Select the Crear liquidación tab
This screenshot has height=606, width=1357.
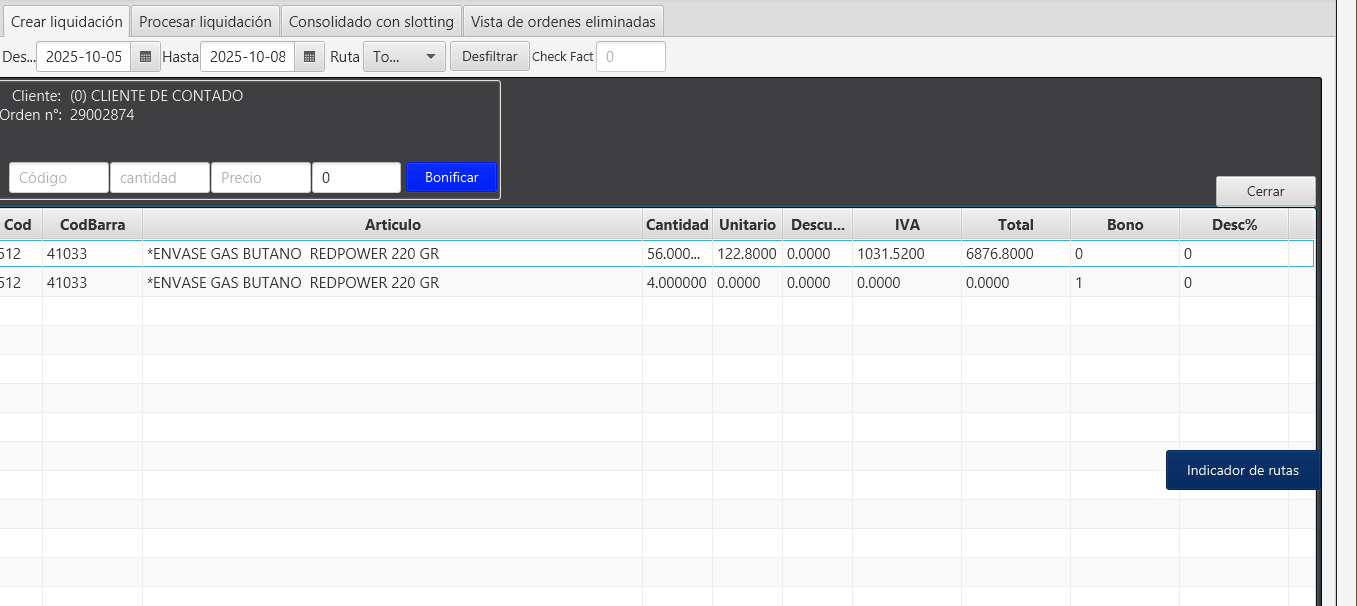pos(66,21)
